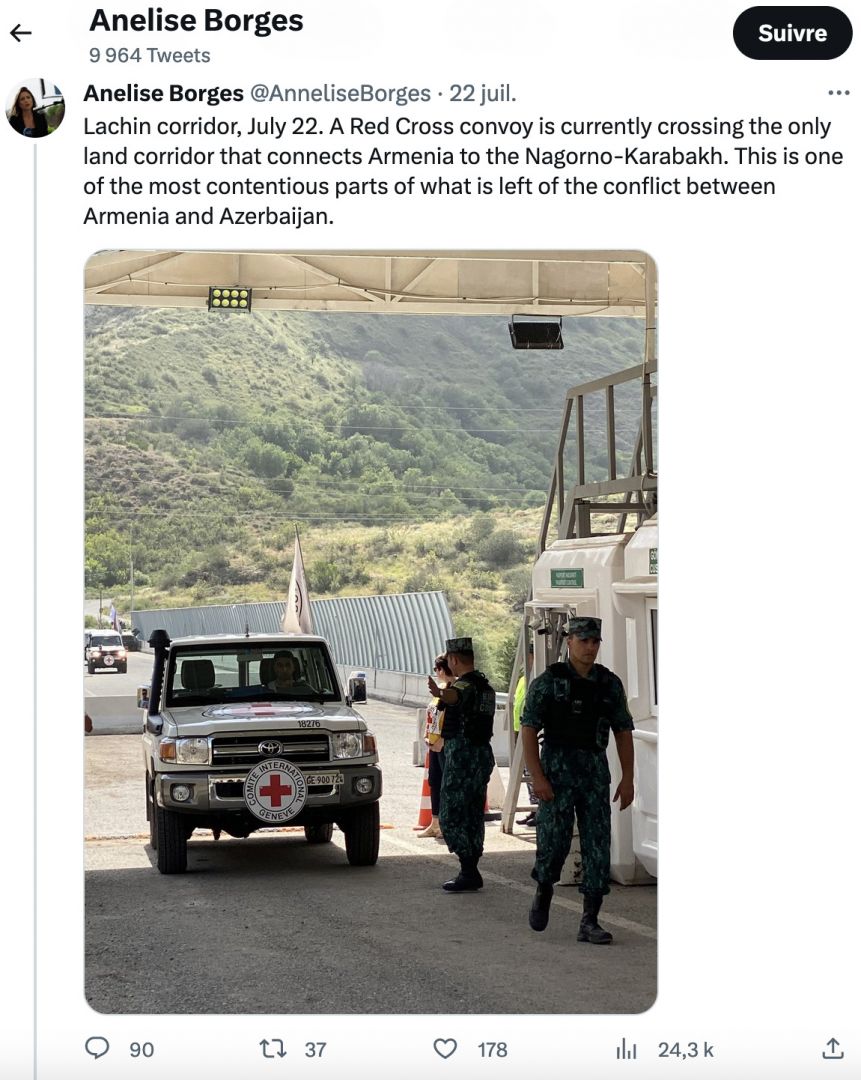Select Anelise Borges name in tweet
The height and width of the screenshot is (1080, 861).
pos(163,93)
